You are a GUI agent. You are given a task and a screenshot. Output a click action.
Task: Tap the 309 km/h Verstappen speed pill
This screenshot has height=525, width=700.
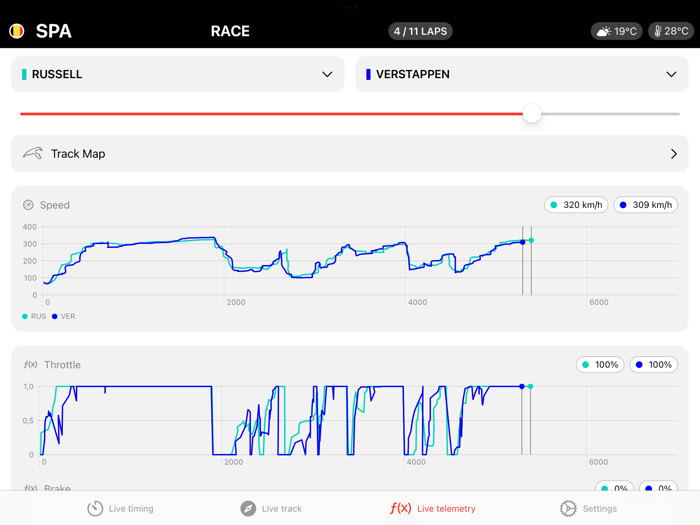(x=646, y=205)
